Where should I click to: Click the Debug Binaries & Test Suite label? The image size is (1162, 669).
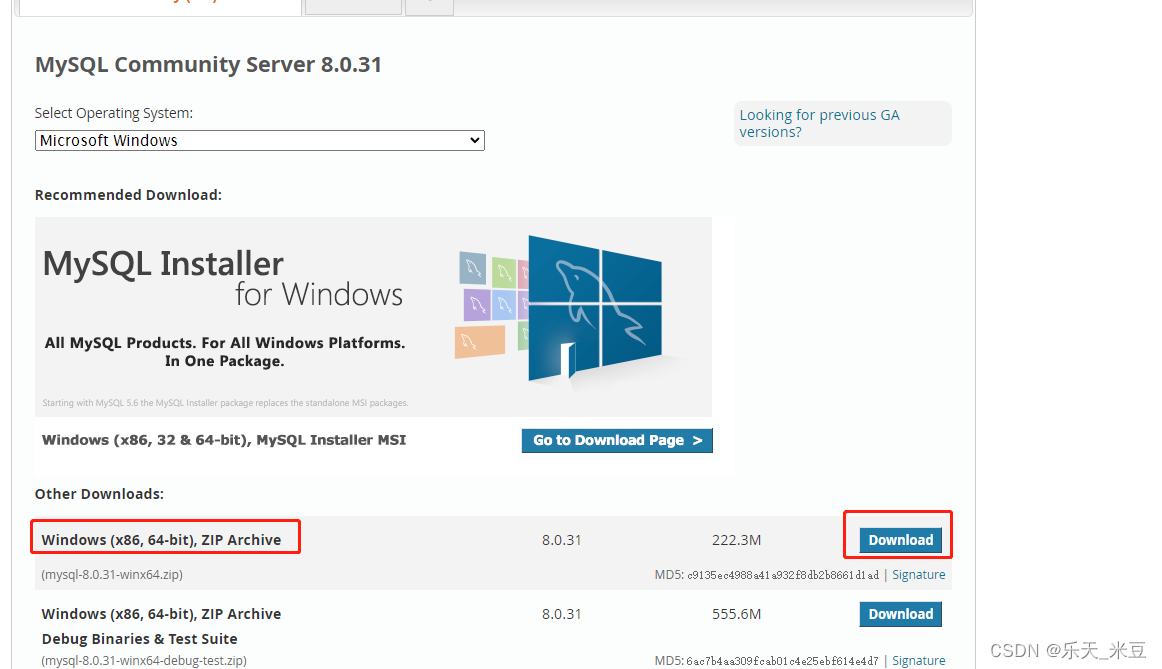pyautogui.click(x=139, y=639)
